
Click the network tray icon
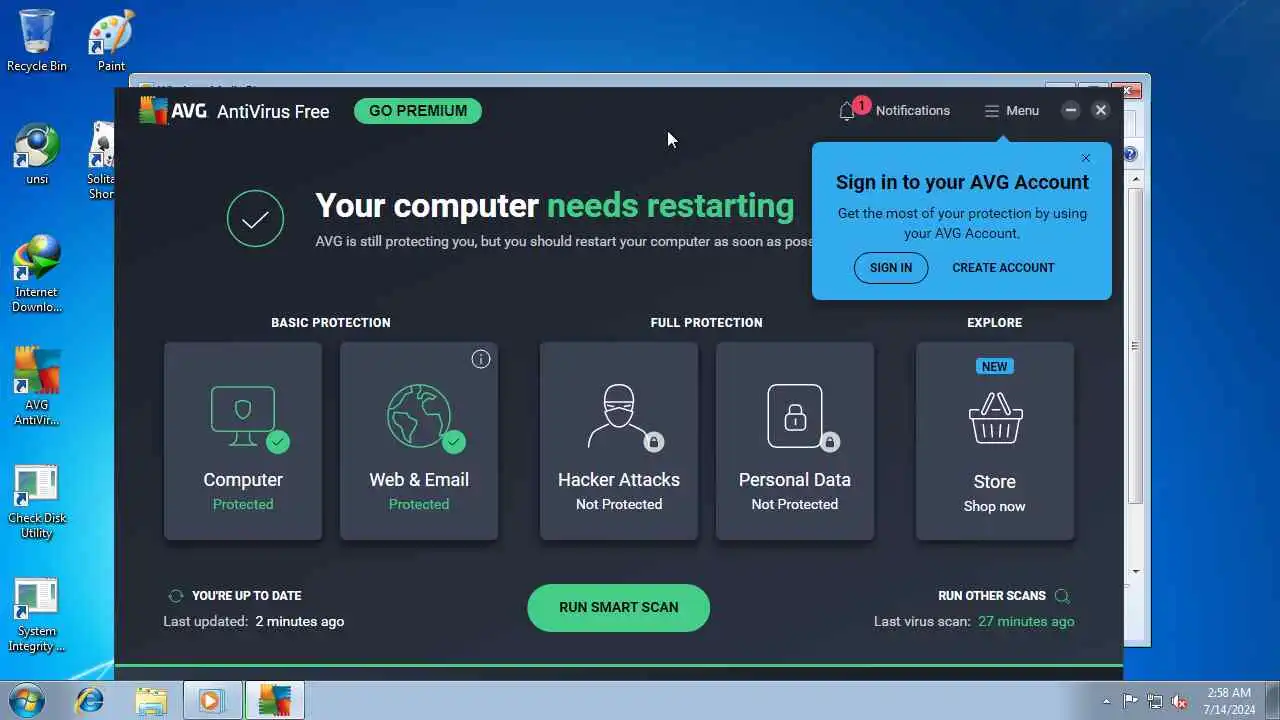pos(1155,701)
